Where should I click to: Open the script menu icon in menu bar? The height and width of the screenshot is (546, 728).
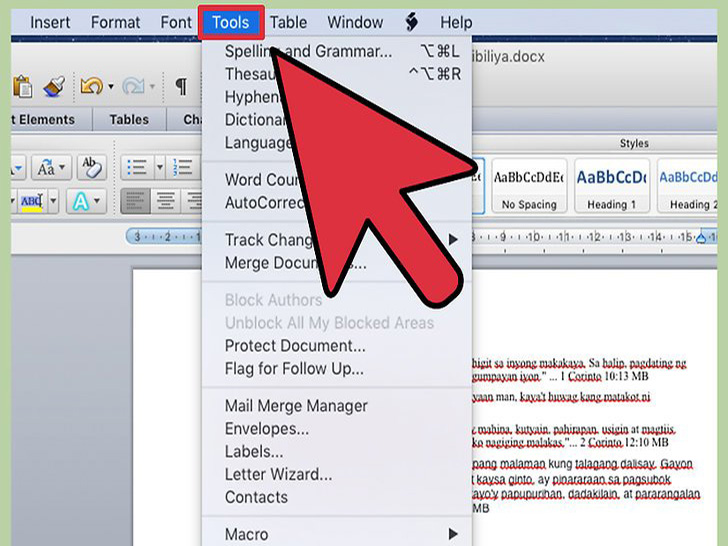pos(411,22)
